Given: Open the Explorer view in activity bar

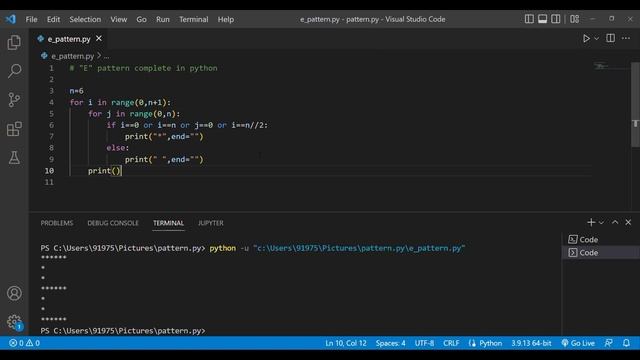Looking at the screenshot, I should point(14,42).
